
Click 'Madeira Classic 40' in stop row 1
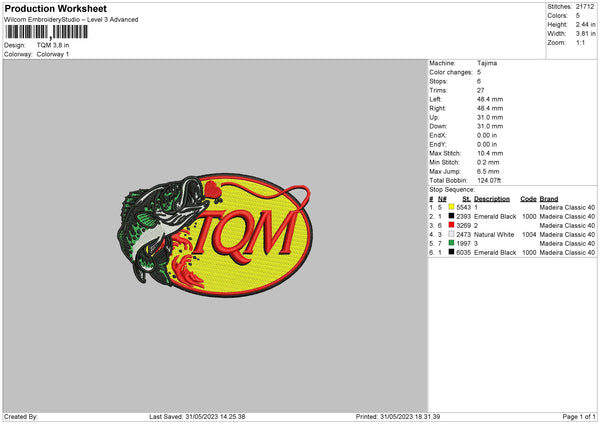click(567, 207)
